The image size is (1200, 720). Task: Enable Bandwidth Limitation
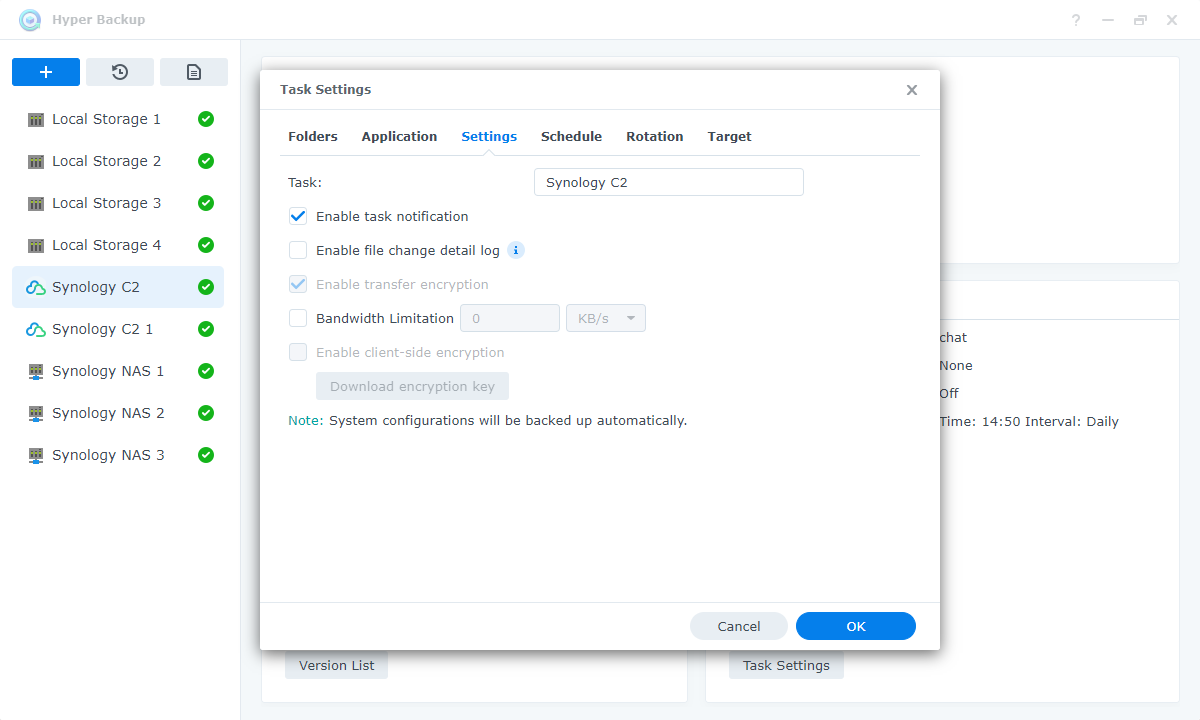tap(298, 318)
